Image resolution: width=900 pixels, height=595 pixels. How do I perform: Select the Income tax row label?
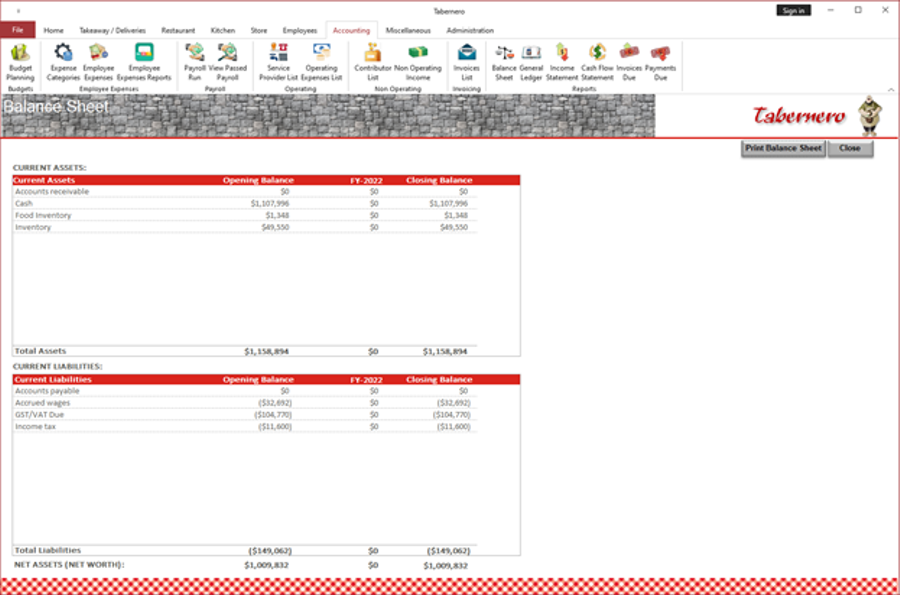[x=36, y=427]
